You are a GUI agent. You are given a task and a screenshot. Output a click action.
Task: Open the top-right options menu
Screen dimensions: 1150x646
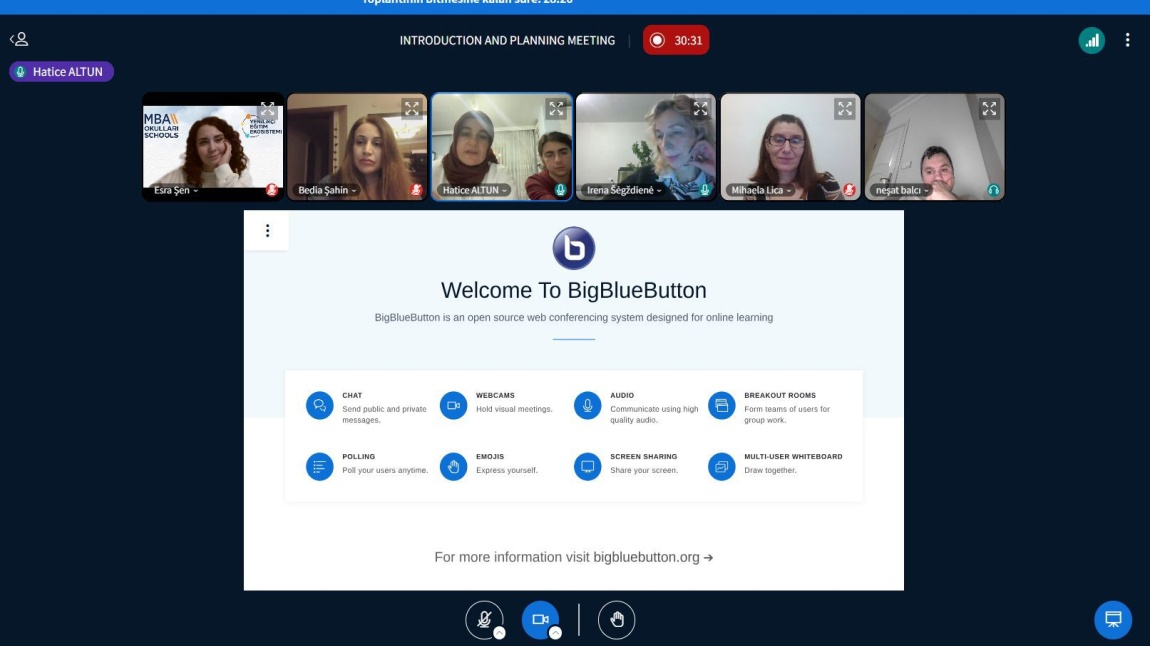click(x=1127, y=40)
